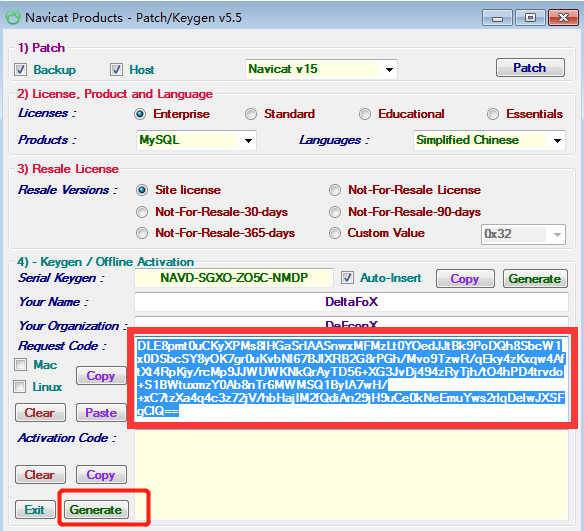Toggle the Host checkbox
The width and height of the screenshot is (584, 531).
click(x=116, y=70)
